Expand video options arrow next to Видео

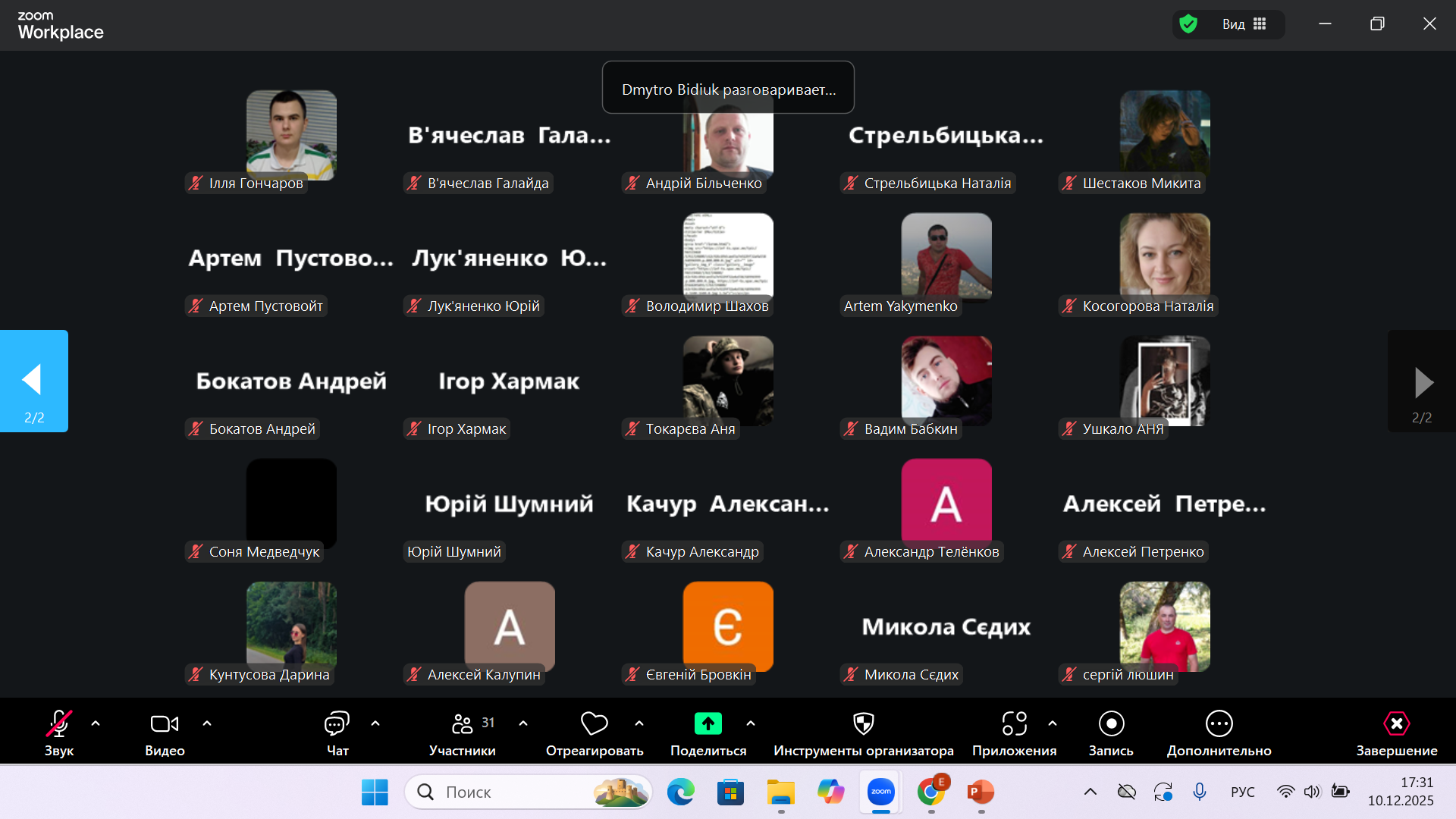[207, 723]
